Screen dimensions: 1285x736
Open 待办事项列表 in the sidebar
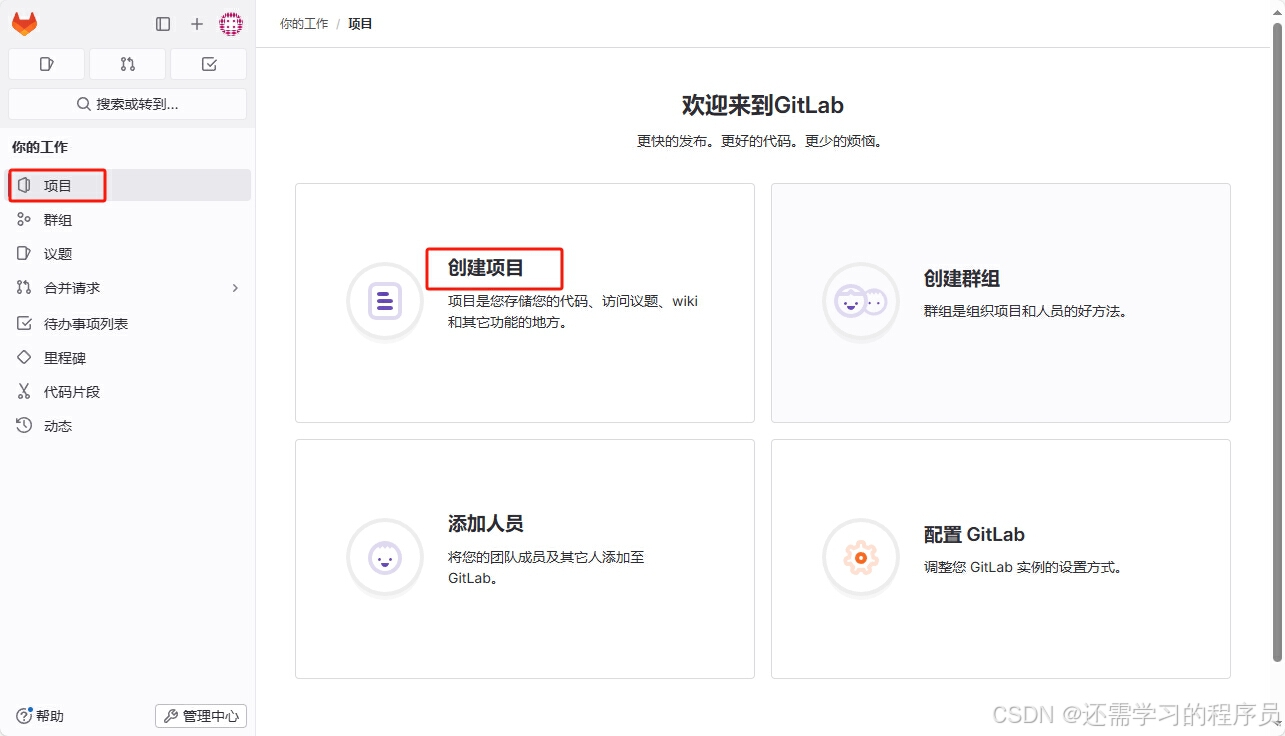[129, 324]
